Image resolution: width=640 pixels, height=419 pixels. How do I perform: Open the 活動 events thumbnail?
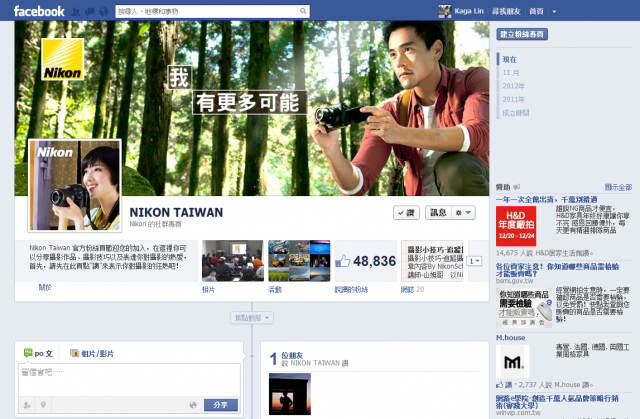pos(299,261)
